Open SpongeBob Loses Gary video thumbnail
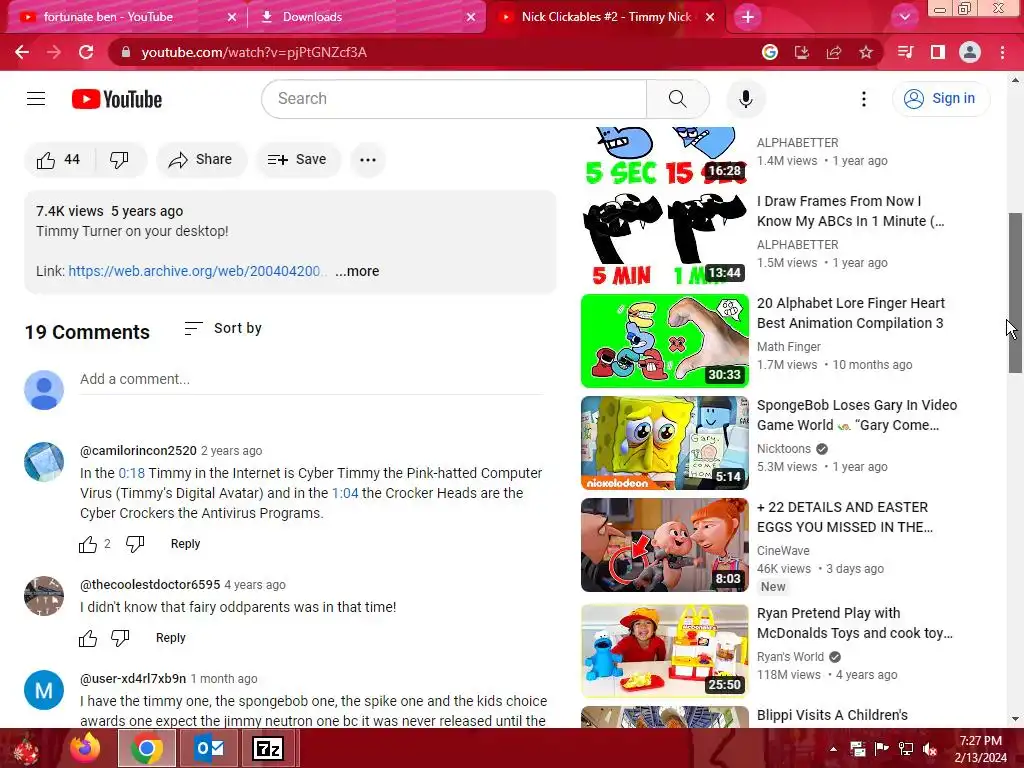The image size is (1024, 768). [x=665, y=443]
